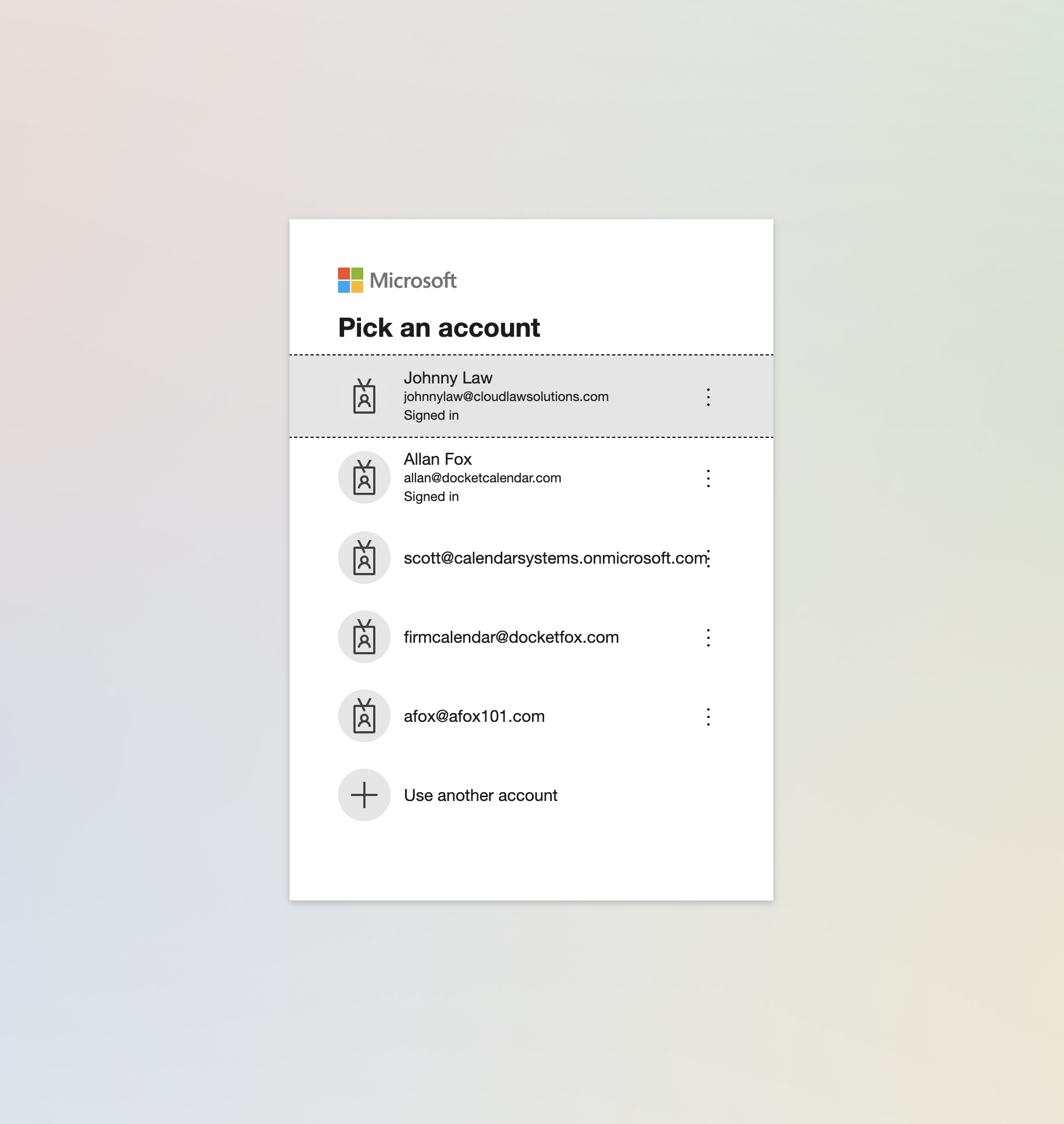Select afox@afox101.com account
This screenshot has width=1064, height=1124.
point(531,716)
